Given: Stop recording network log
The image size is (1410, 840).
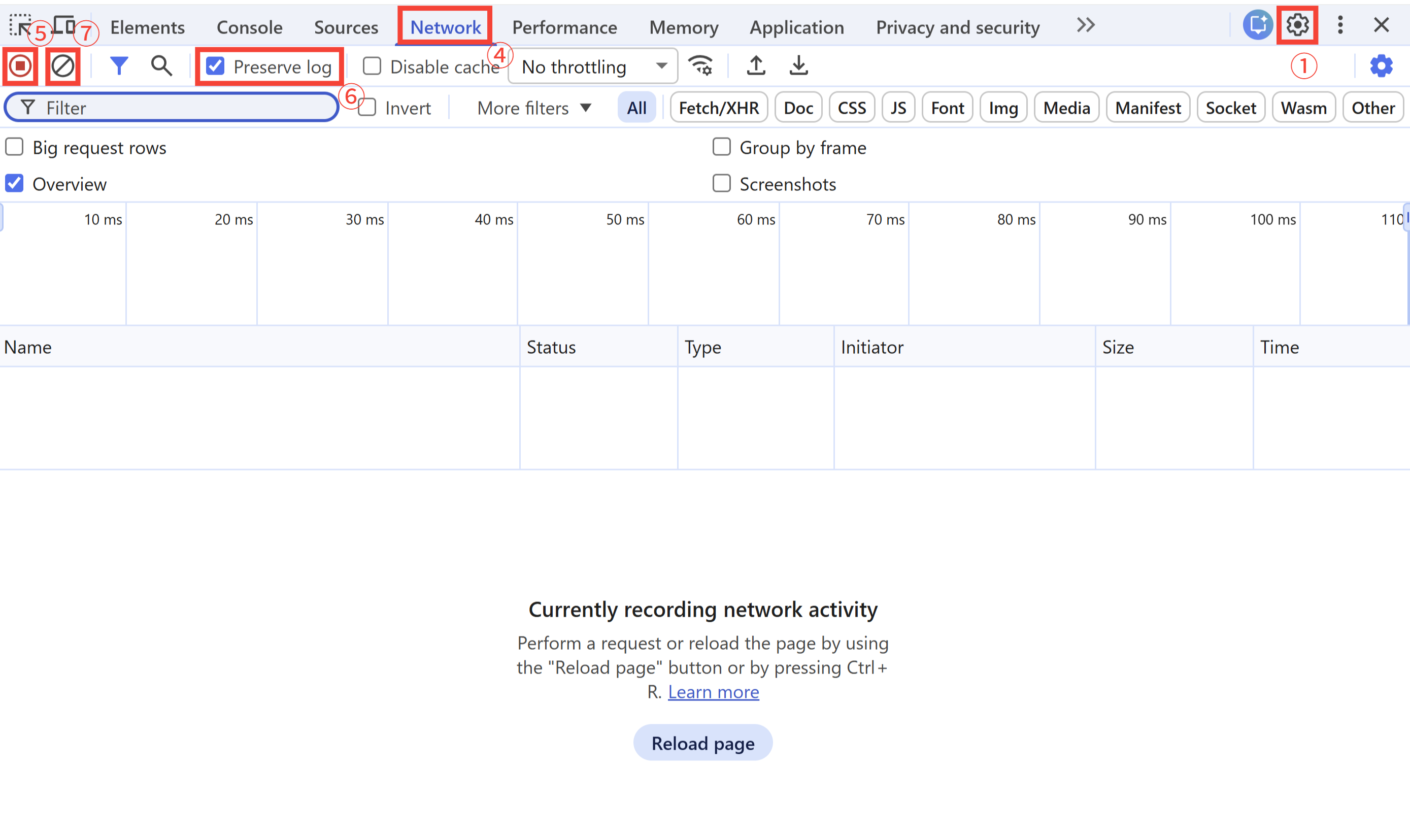Looking at the screenshot, I should coord(20,66).
